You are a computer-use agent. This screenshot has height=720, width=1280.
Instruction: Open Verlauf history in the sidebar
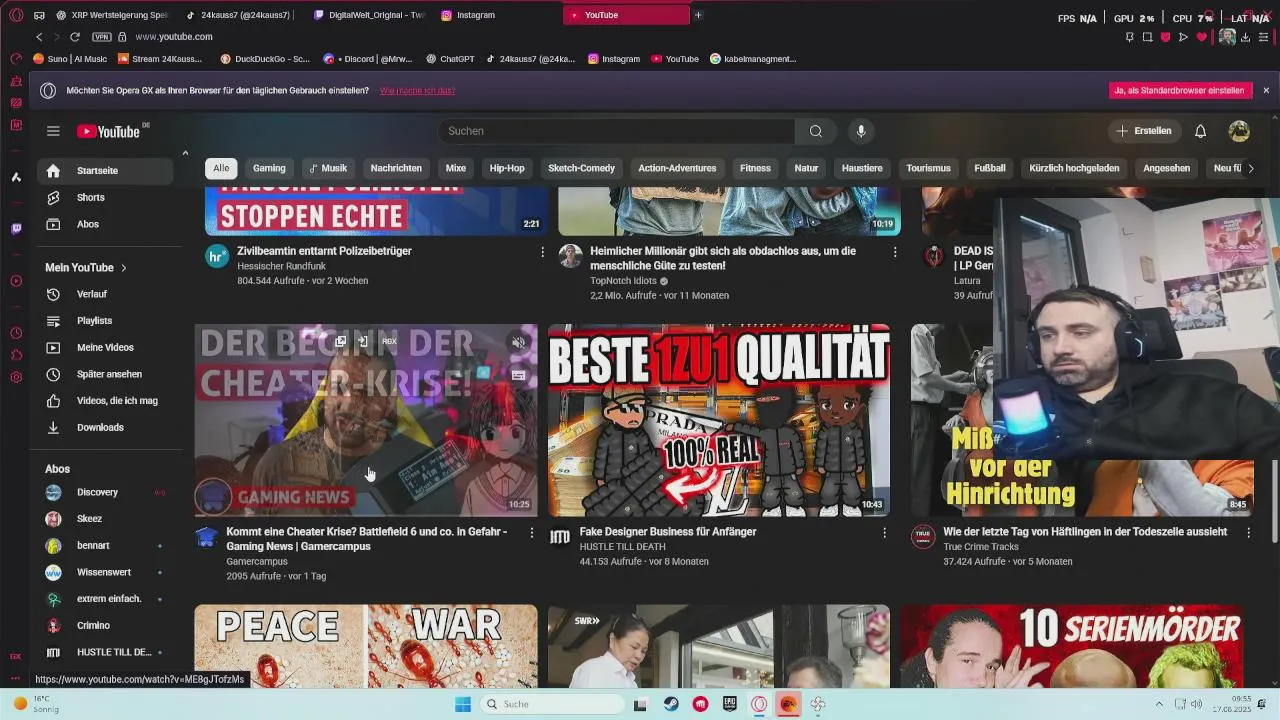point(105,294)
